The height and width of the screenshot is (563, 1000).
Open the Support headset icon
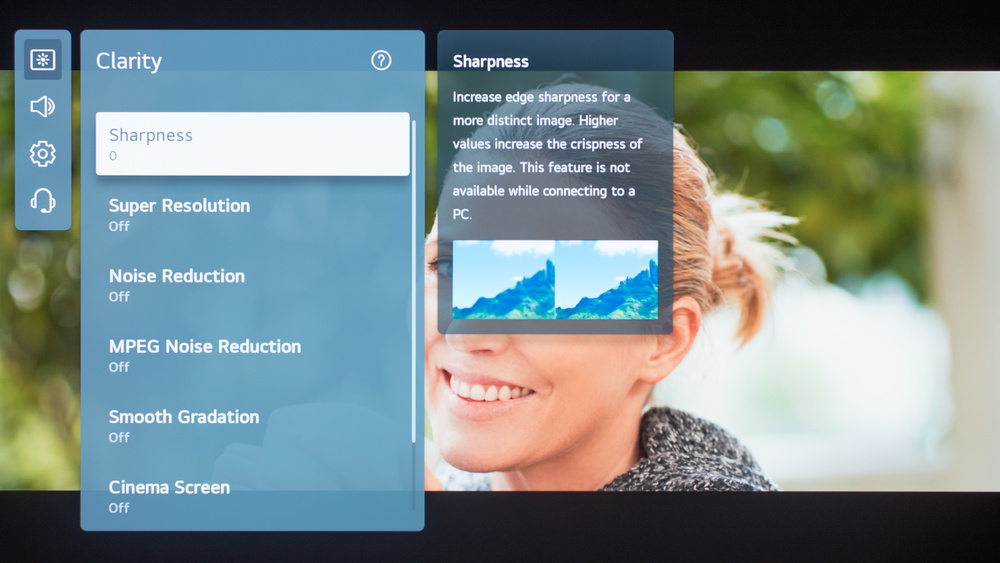click(x=43, y=201)
